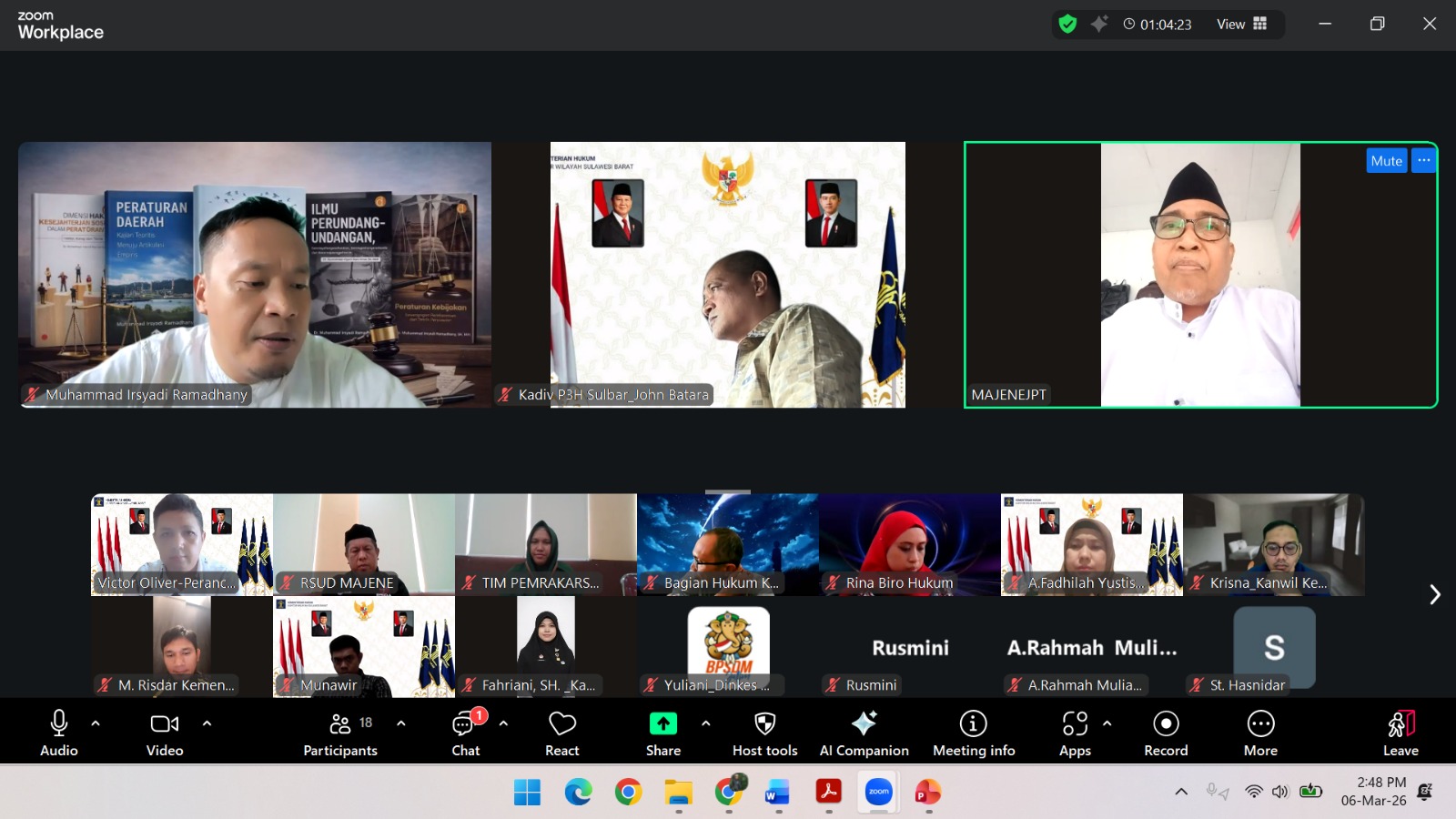Expand share options arrow next to Share
This screenshot has height=819, width=1456.
(705, 723)
